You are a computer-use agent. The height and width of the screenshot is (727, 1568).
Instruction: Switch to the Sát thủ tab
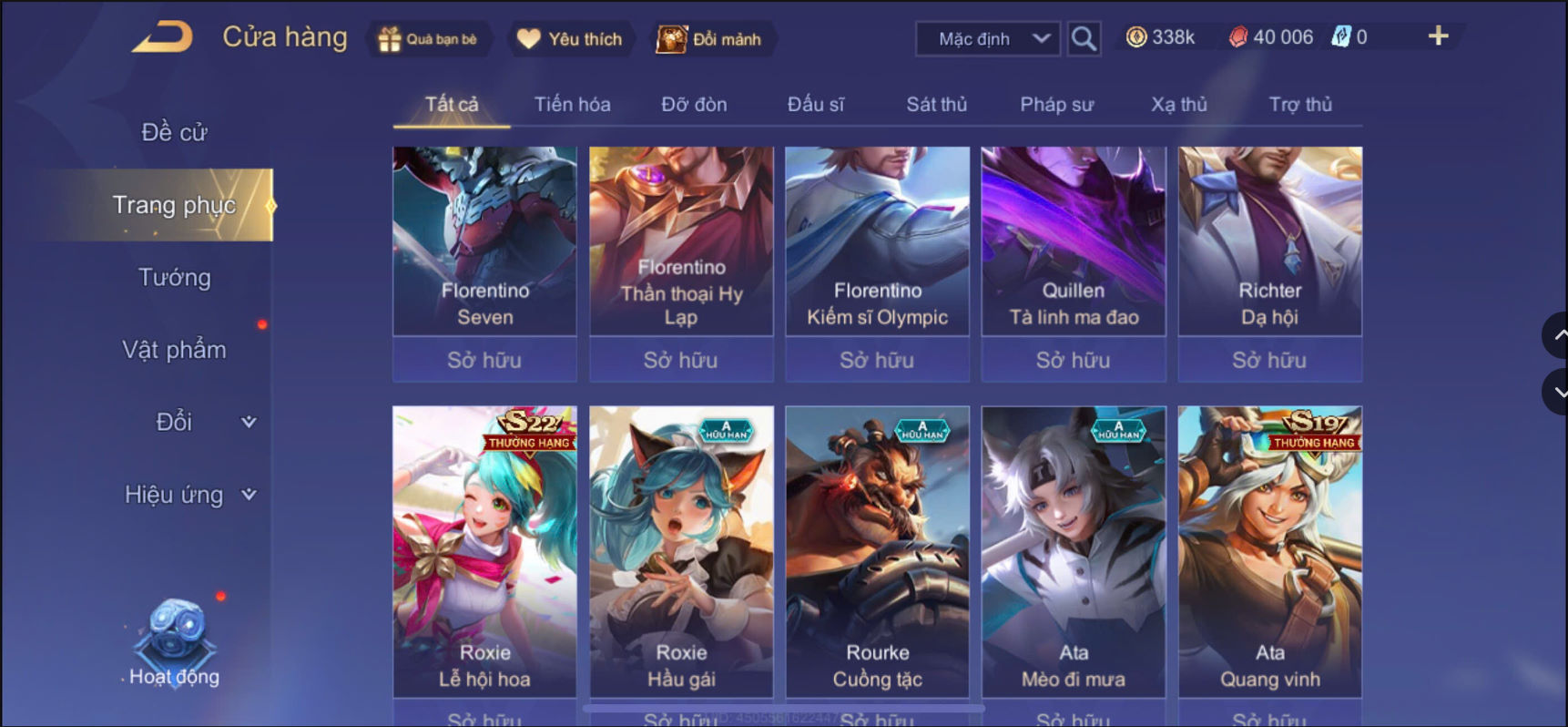[936, 105]
